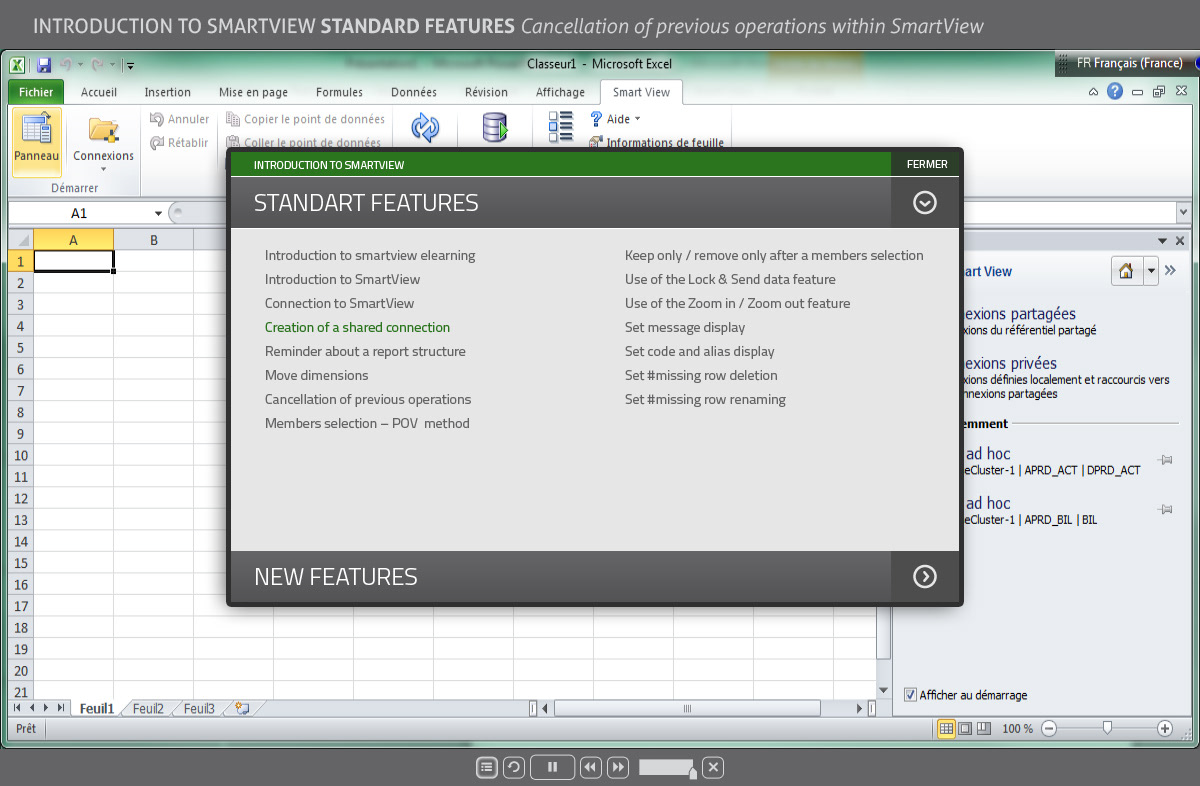Pin the APRD_BIL ad hoc connection
This screenshot has height=786, width=1200.
[x=1165, y=510]
